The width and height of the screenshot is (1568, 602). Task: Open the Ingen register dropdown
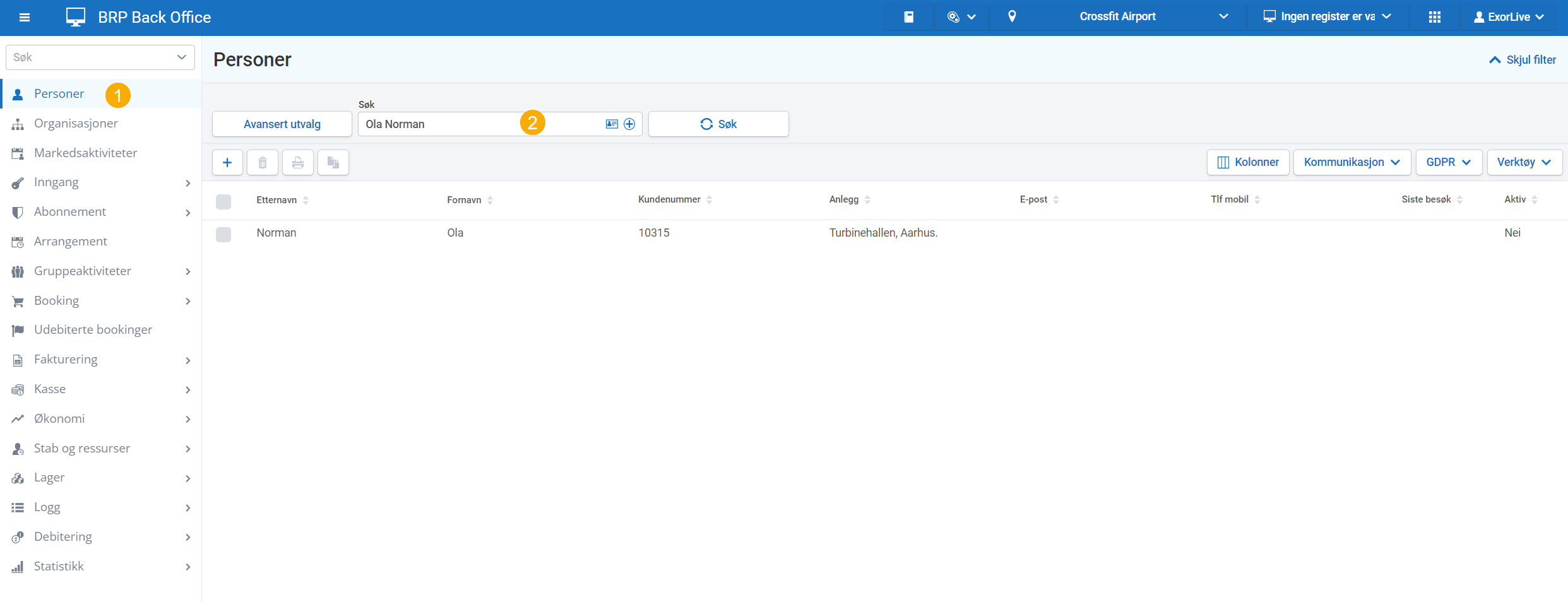pyautogui.click(x=1327, y=17)
